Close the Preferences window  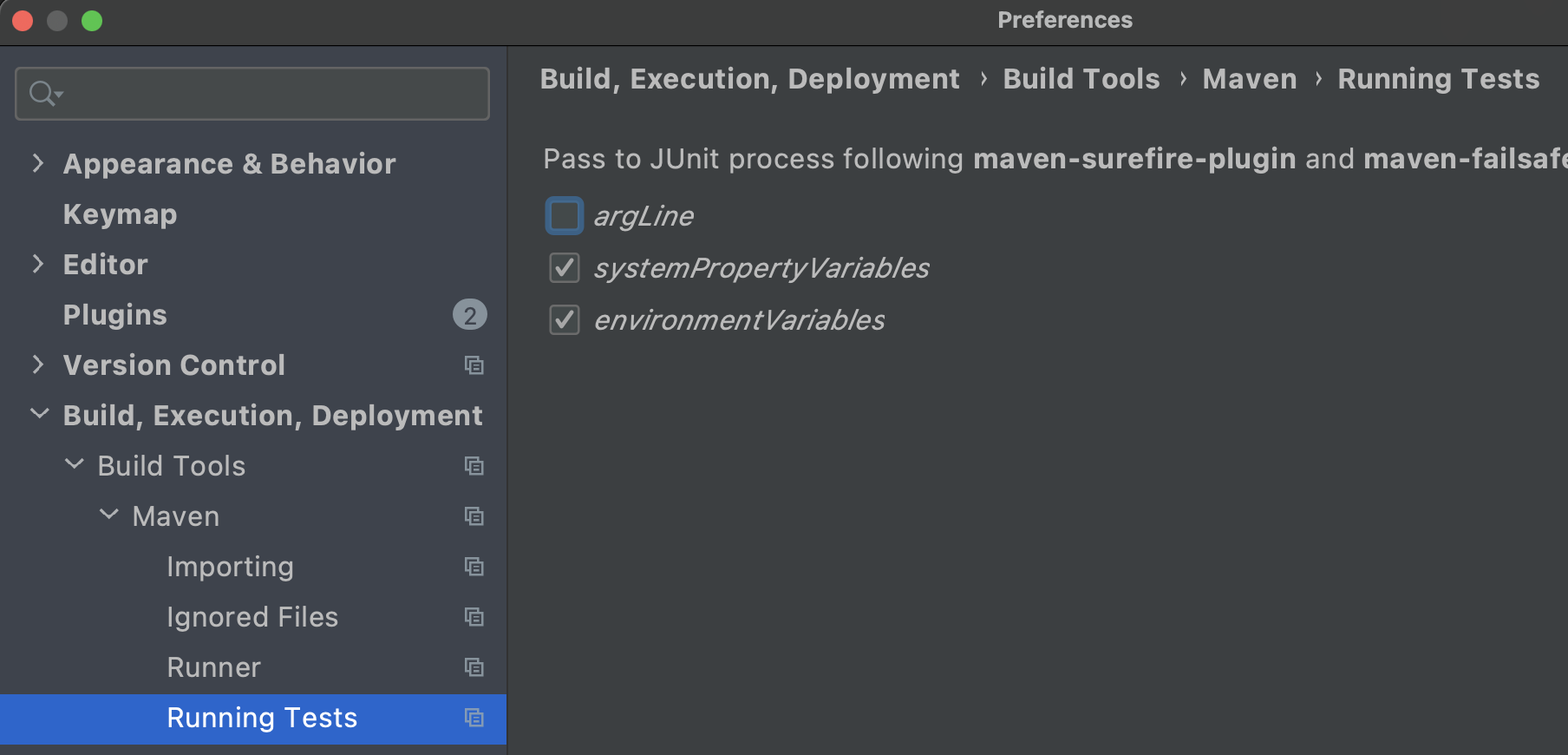[23, 20]
